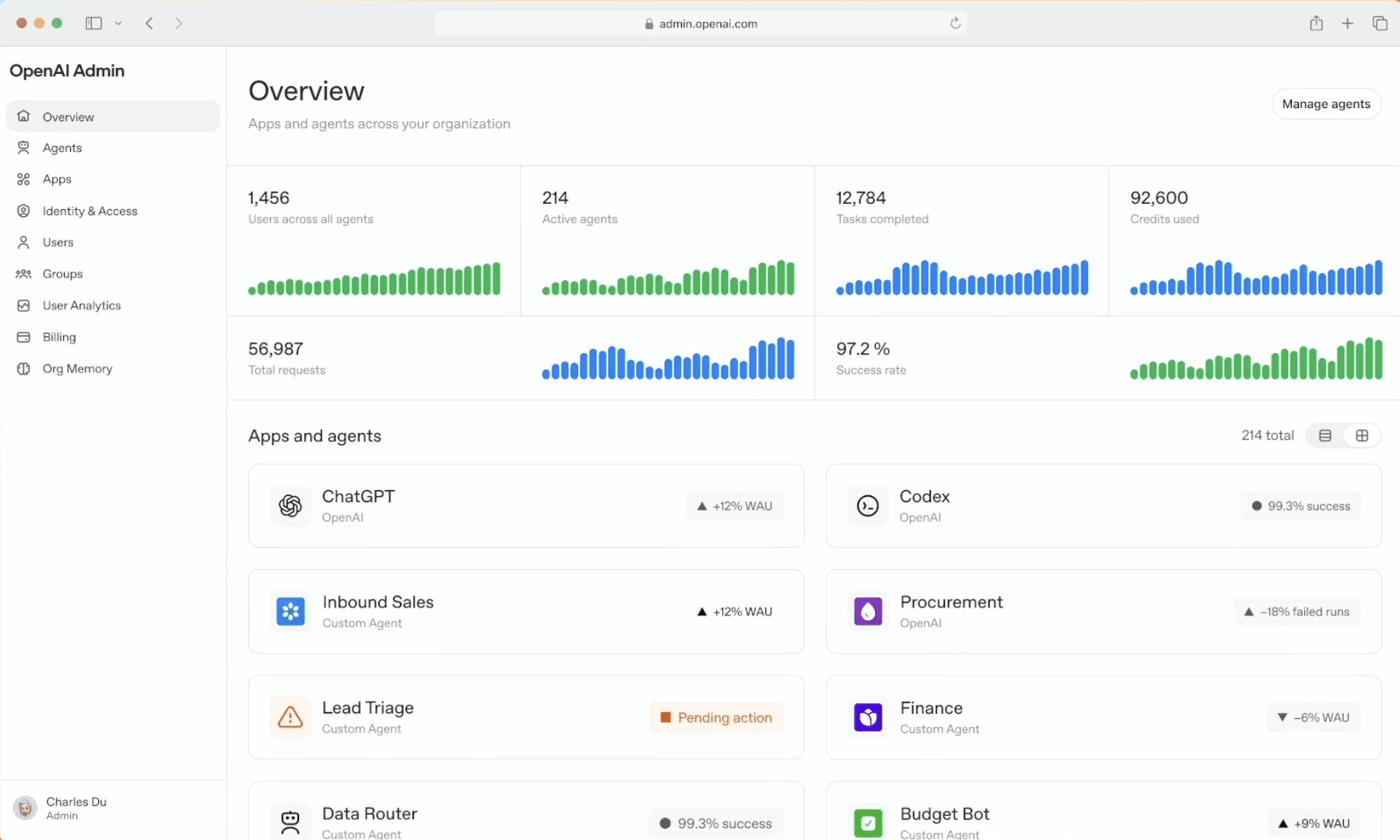Click the Procurement purple icon
This screenshot has width=1400, height=840.
coord(867,611)
